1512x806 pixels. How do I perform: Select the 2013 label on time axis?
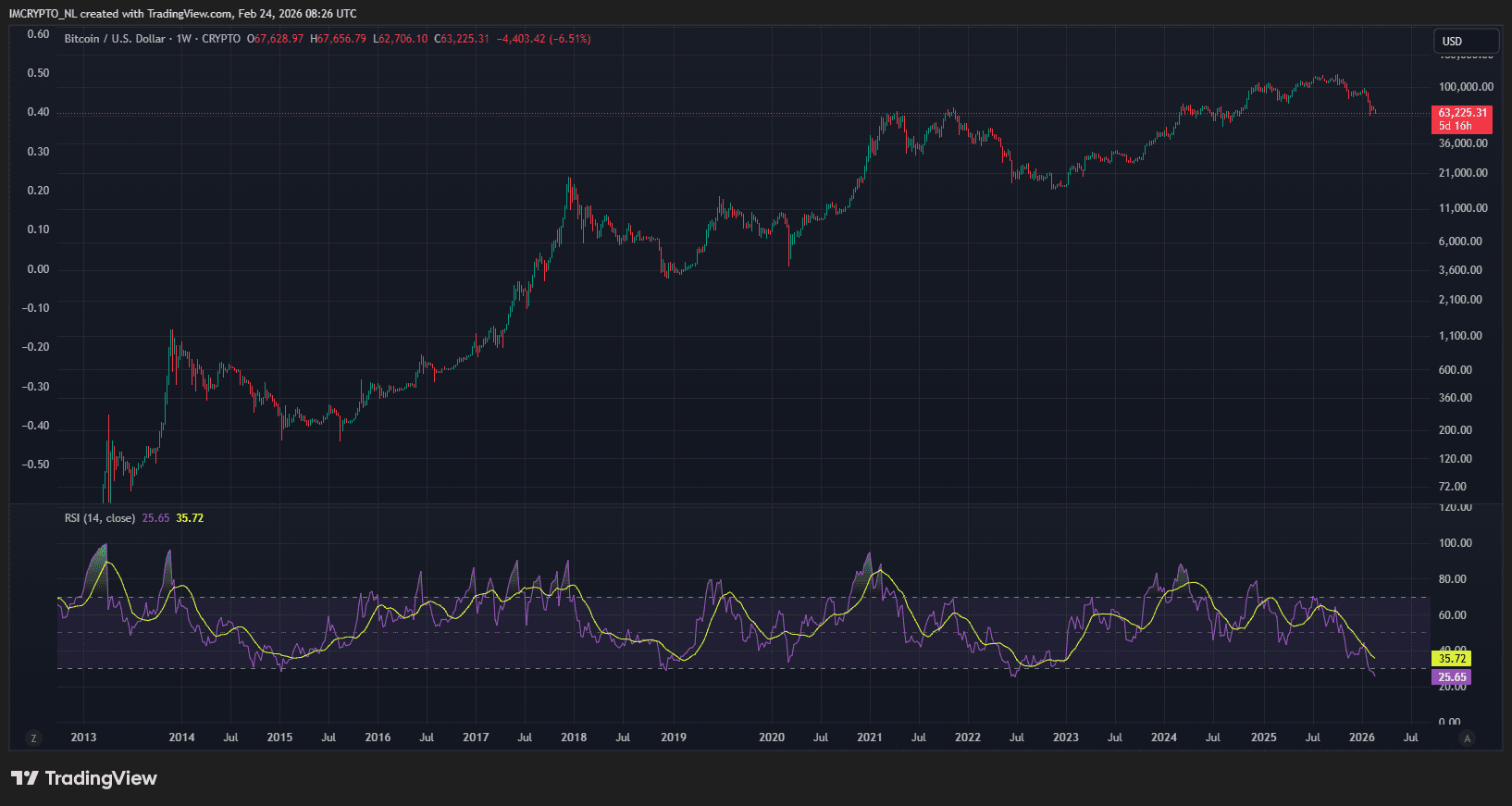[83, 738]
